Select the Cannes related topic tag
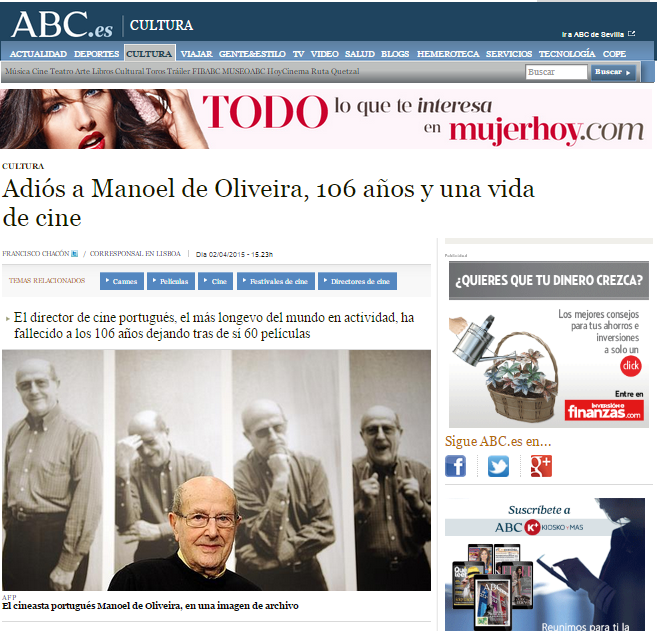The height and width of the screenshot is (631, 657). pos(122,281)
